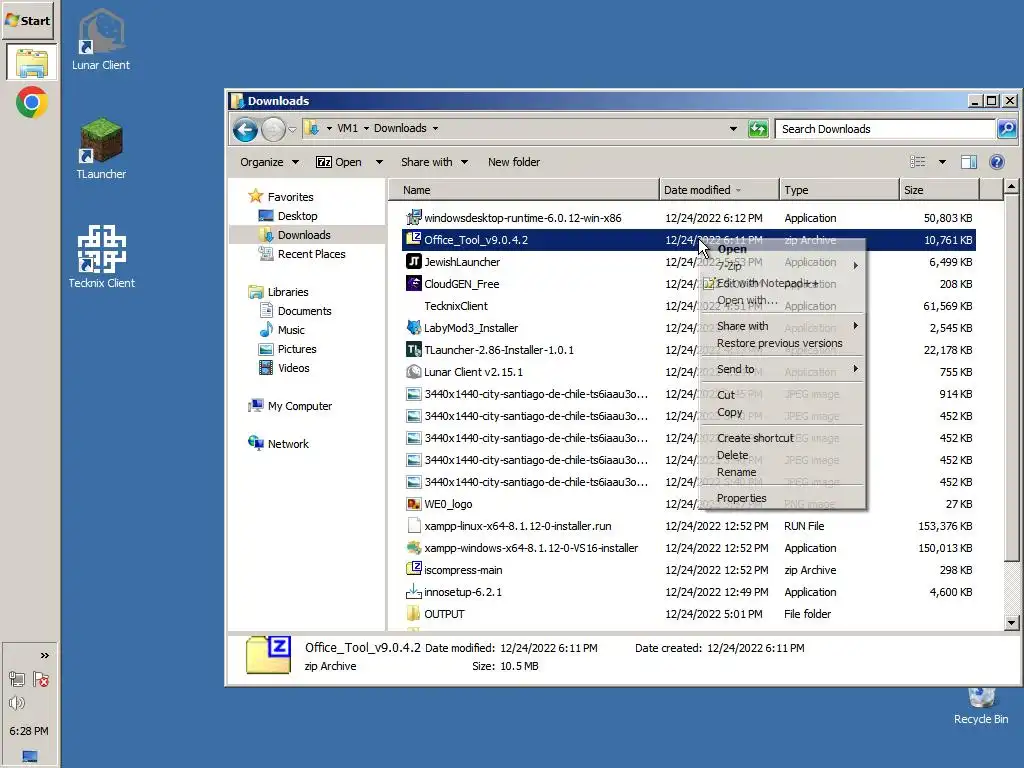1024x768 pixels.
Task: Open the TLauncher desktop shortcut
Action: (101, 148)
